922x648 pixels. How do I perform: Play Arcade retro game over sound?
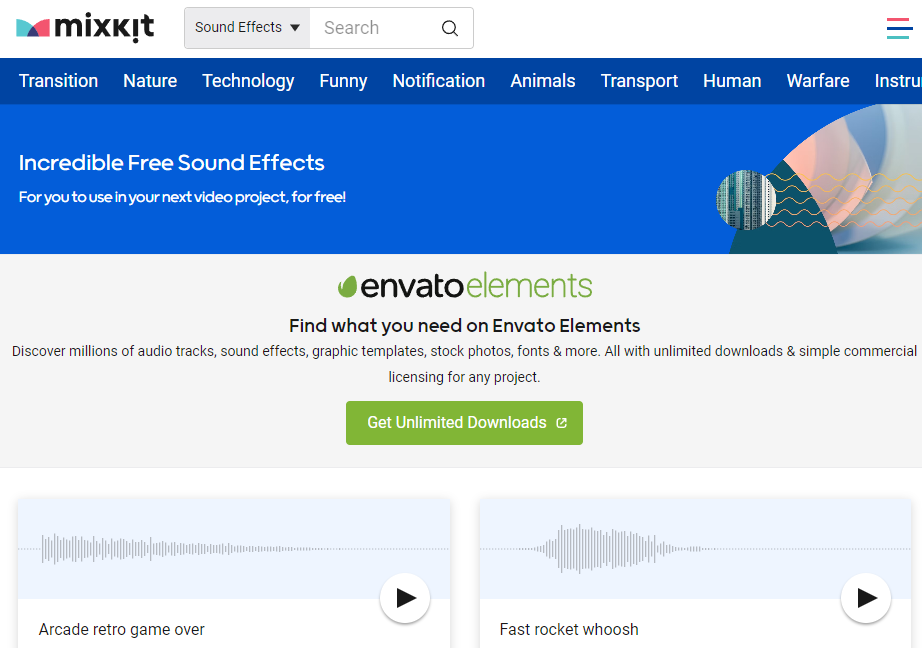(x=405, y=598)
